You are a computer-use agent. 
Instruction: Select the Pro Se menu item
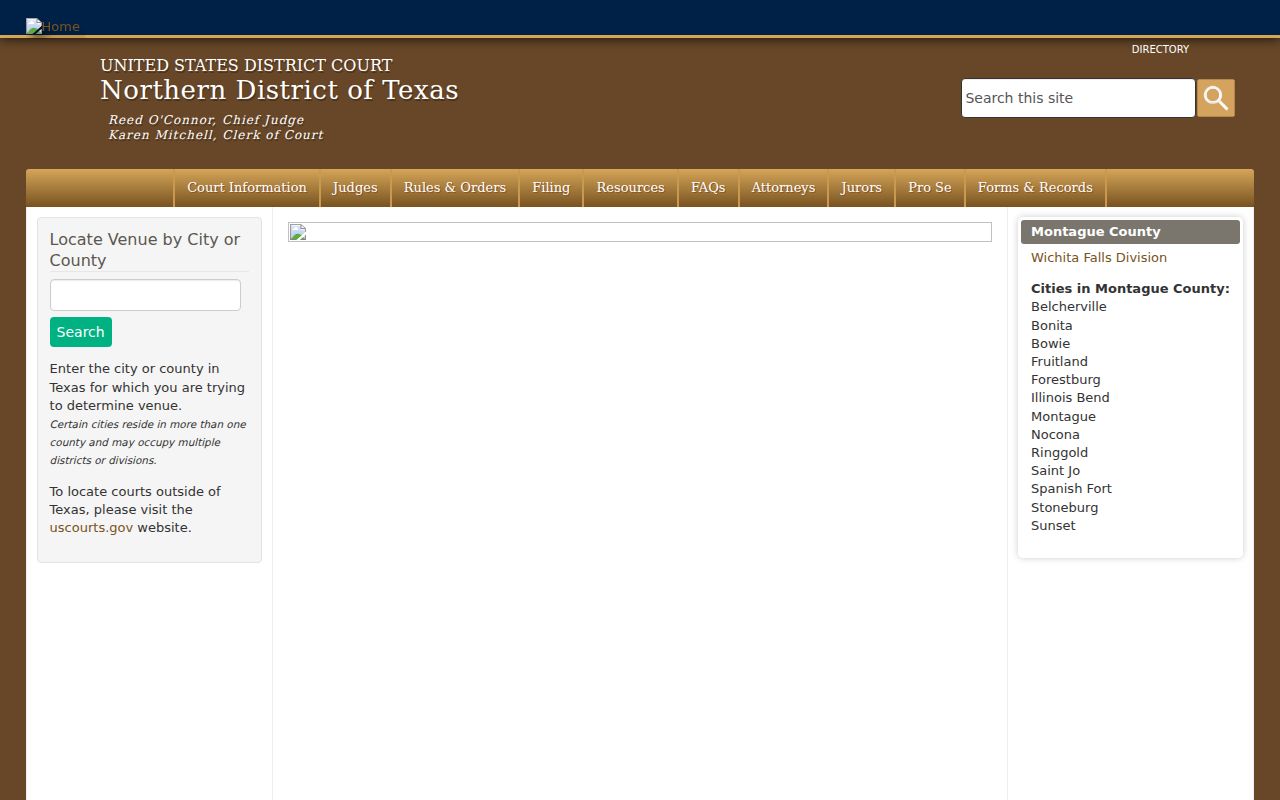click(930, 188)
